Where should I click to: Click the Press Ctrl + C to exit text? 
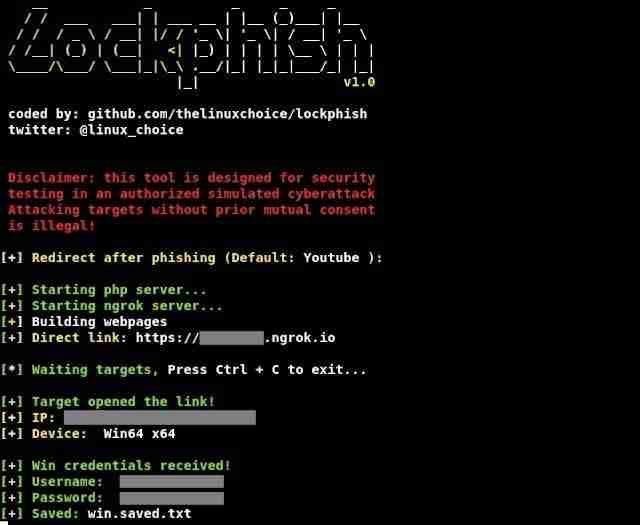[267, 370]
